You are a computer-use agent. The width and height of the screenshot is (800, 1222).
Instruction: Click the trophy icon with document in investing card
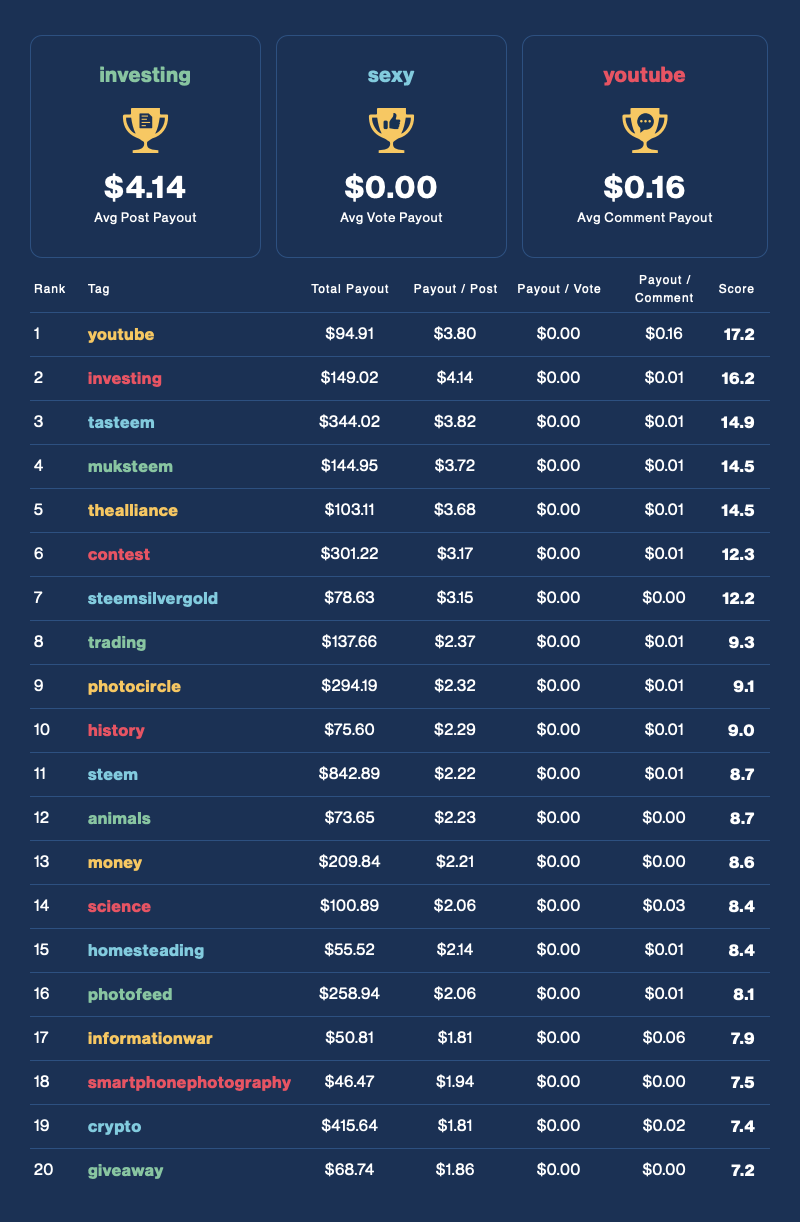coord(145,131)
